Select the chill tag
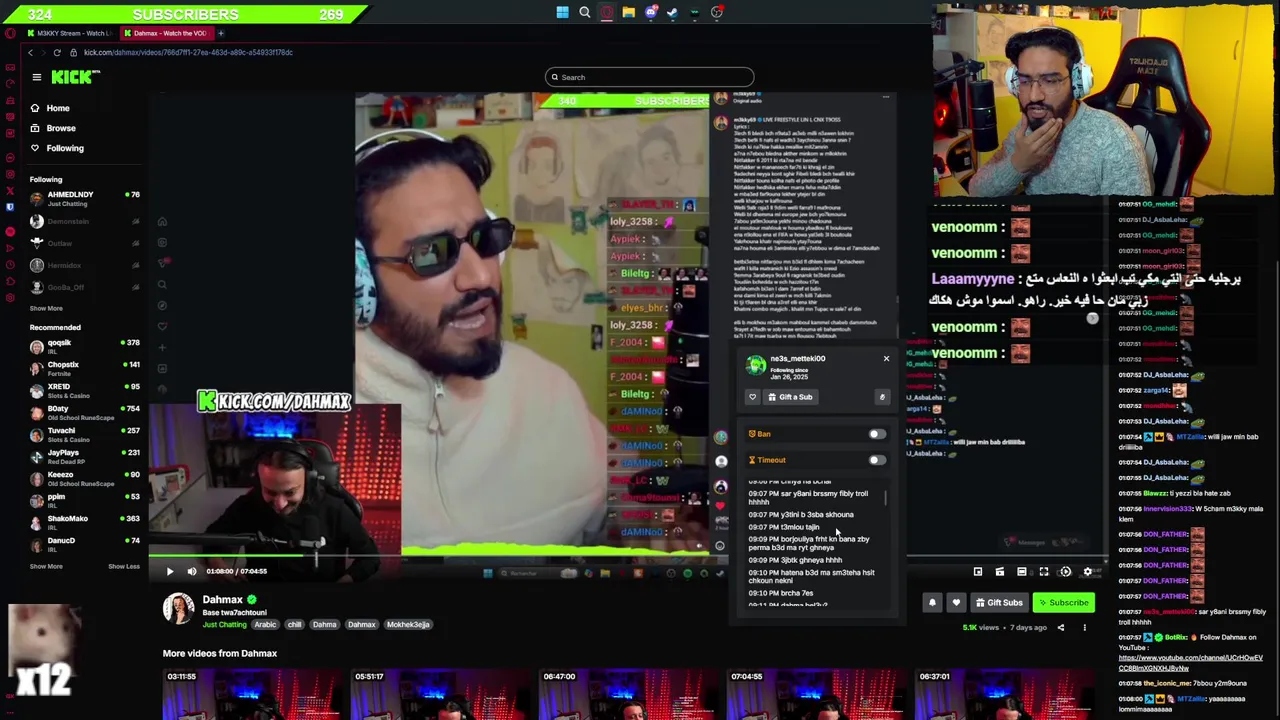1280x720 pixels. [294, 625]
